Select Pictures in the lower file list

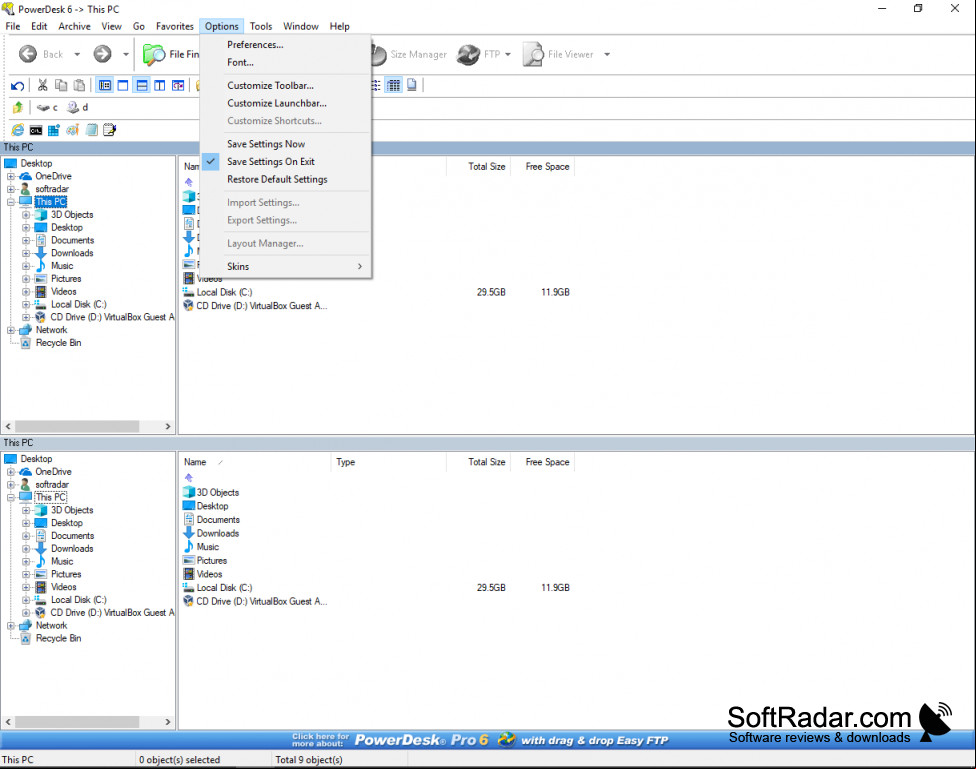pos(212,560)
